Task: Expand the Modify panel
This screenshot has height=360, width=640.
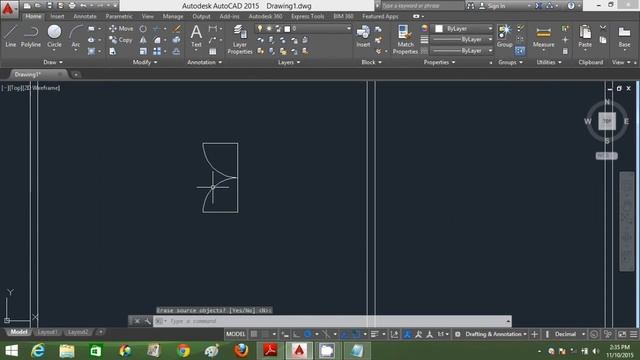Action: (x=145, y=62)
